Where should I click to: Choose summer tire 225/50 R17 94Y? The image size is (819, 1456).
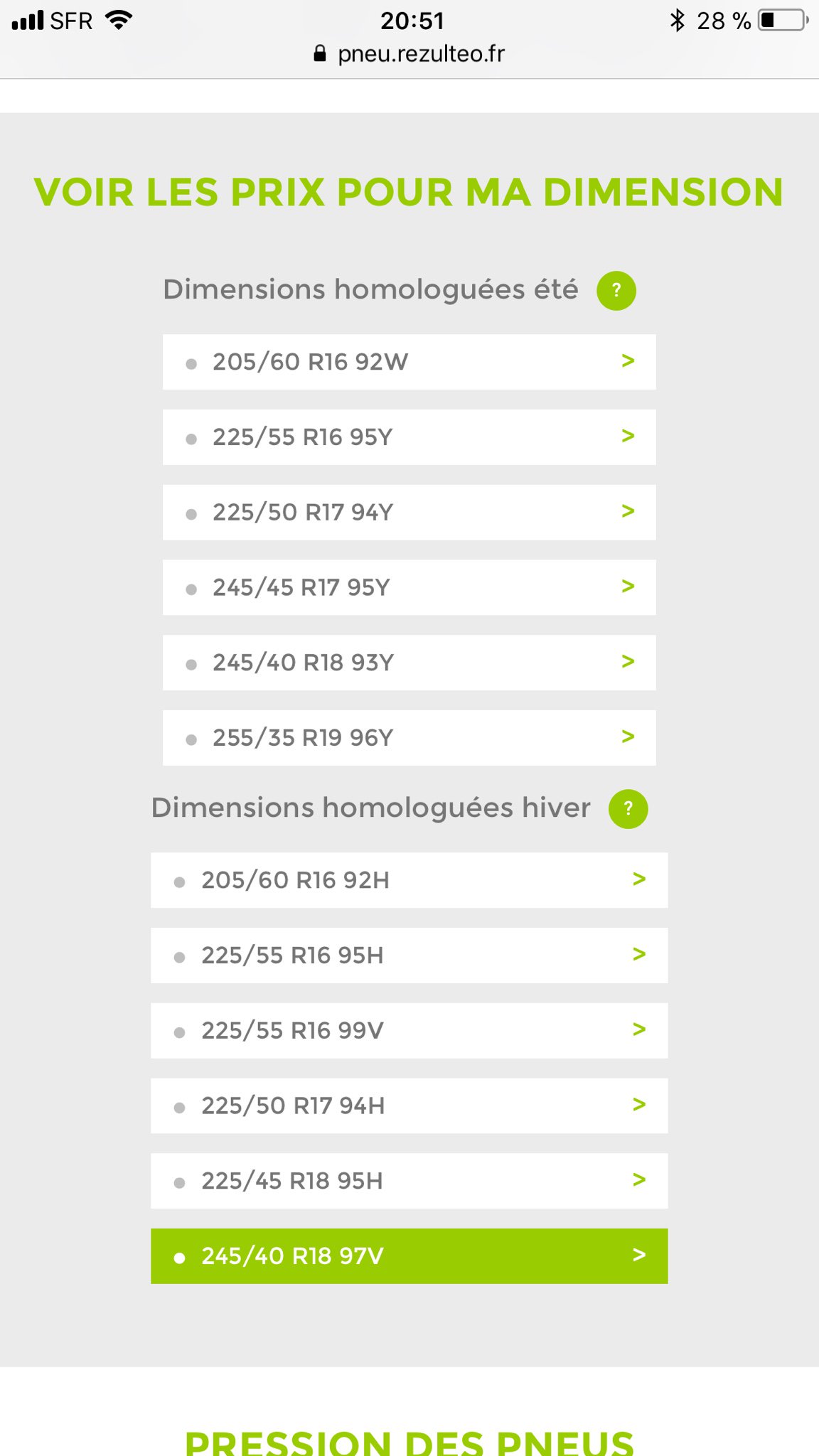point(409,513)
